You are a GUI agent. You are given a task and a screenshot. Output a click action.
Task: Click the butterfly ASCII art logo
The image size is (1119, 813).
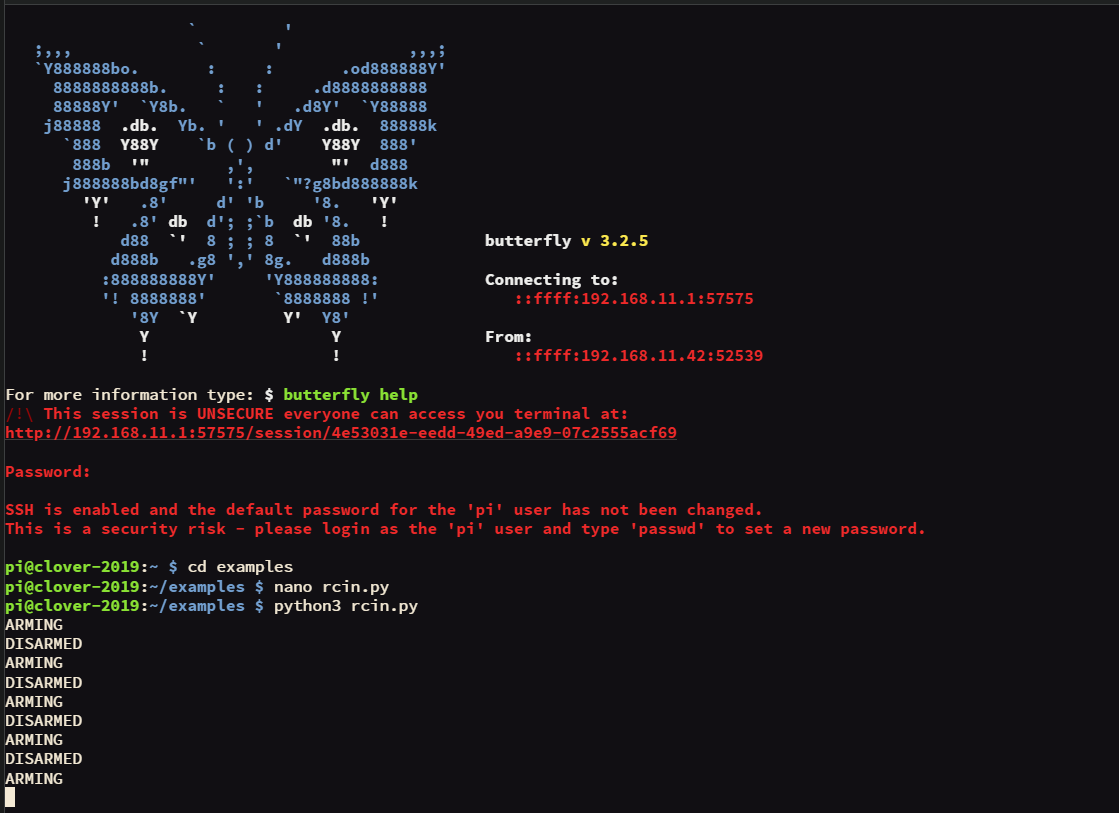pyautogui.click(x=240, y=193)
